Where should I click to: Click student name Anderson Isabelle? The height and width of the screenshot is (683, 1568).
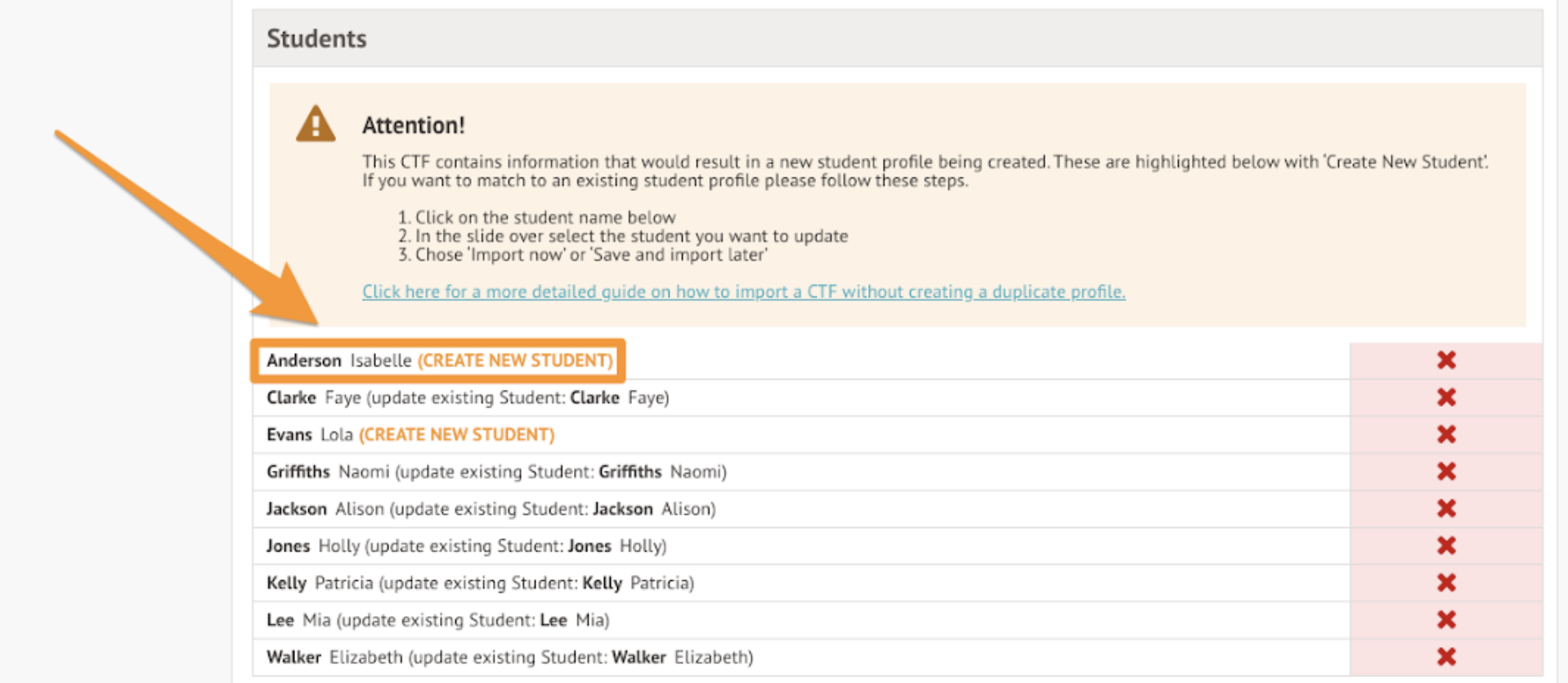338,360
